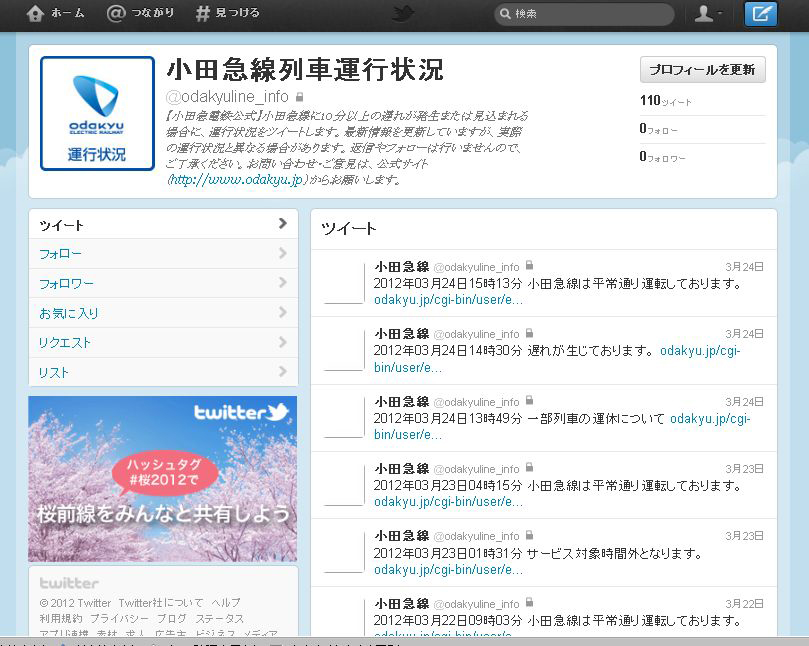
Task: Click プロフィールを更新 button
Action: [x=702, y=70]
